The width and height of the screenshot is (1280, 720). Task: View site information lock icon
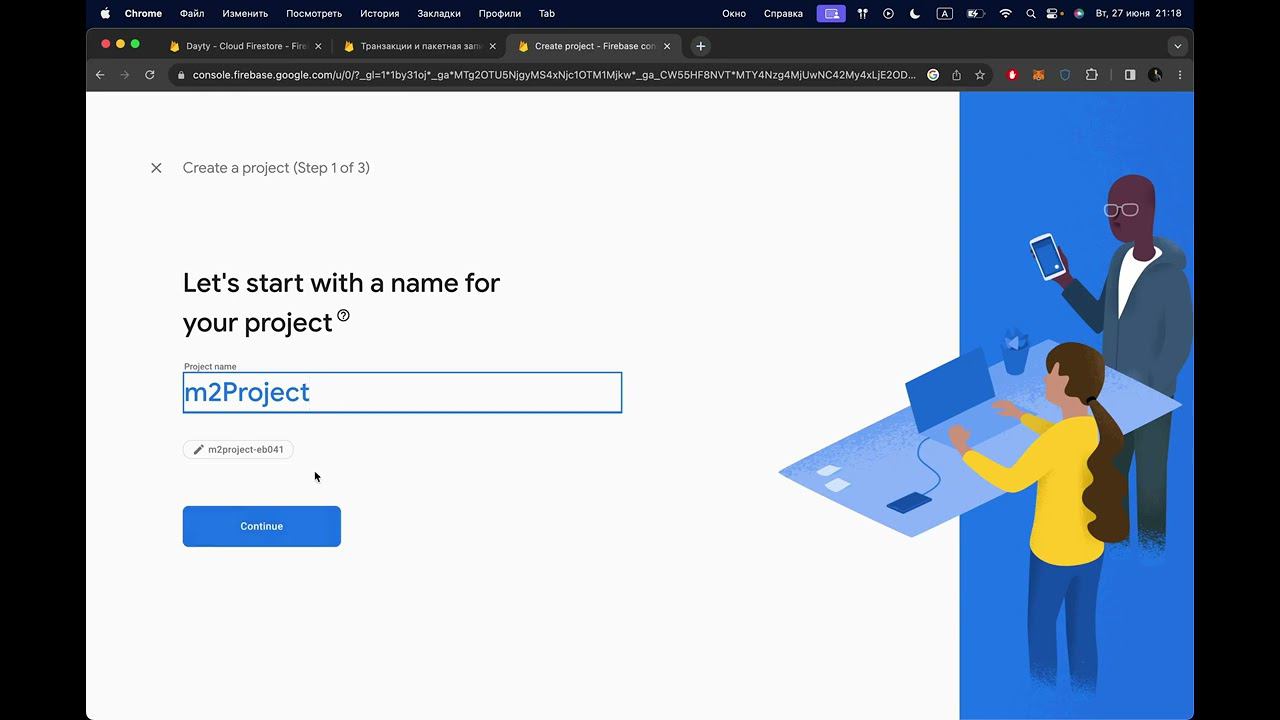[x=181, y=75]
